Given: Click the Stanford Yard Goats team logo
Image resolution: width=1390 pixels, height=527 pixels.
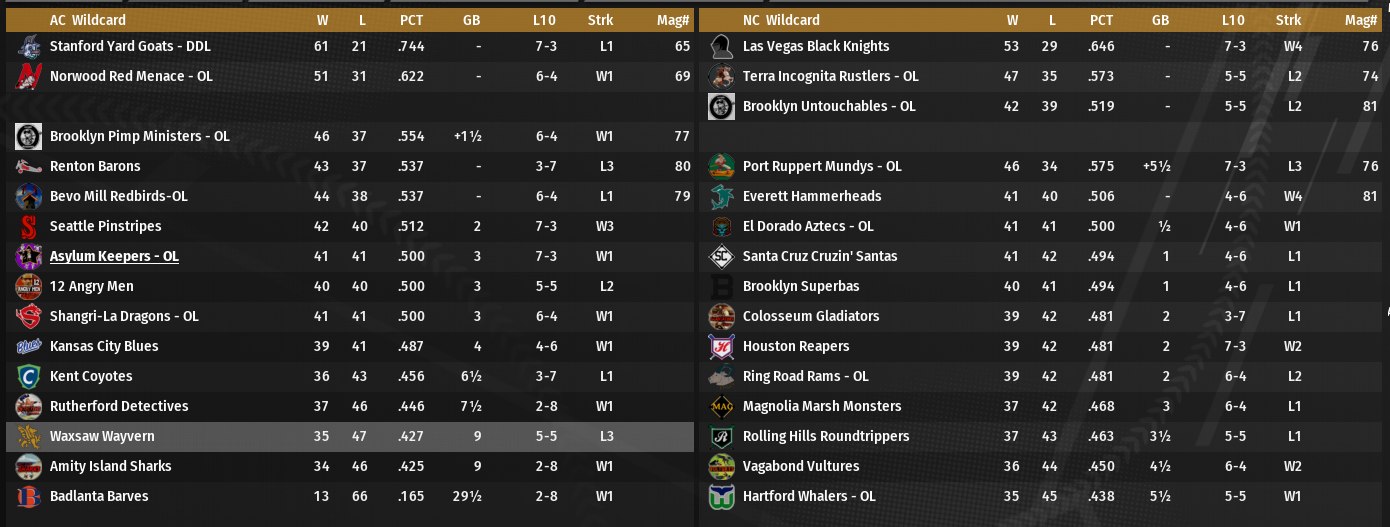Looking at the screenshot, I should 28,46.
